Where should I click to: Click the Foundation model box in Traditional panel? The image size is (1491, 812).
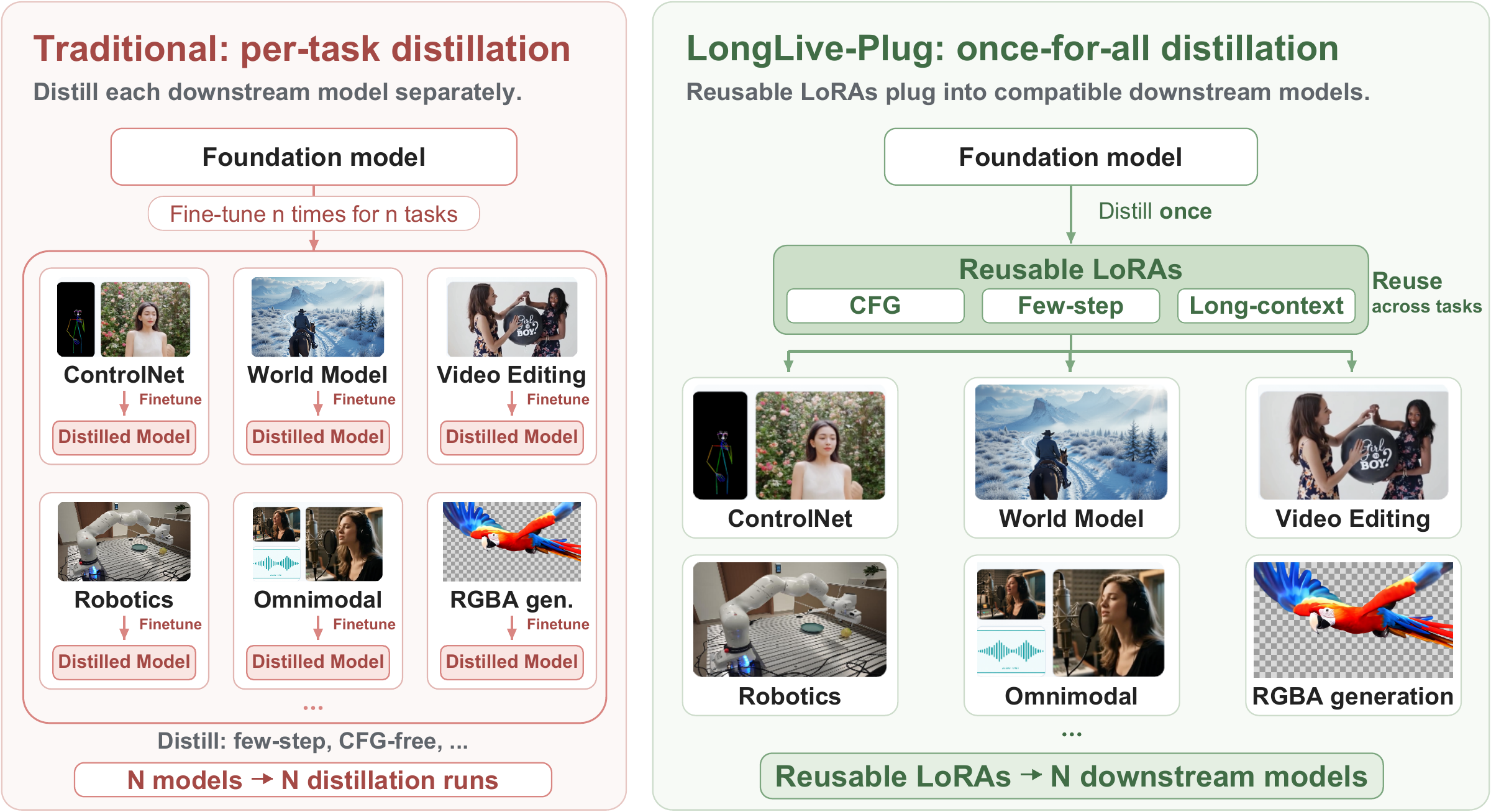[314, 157]
